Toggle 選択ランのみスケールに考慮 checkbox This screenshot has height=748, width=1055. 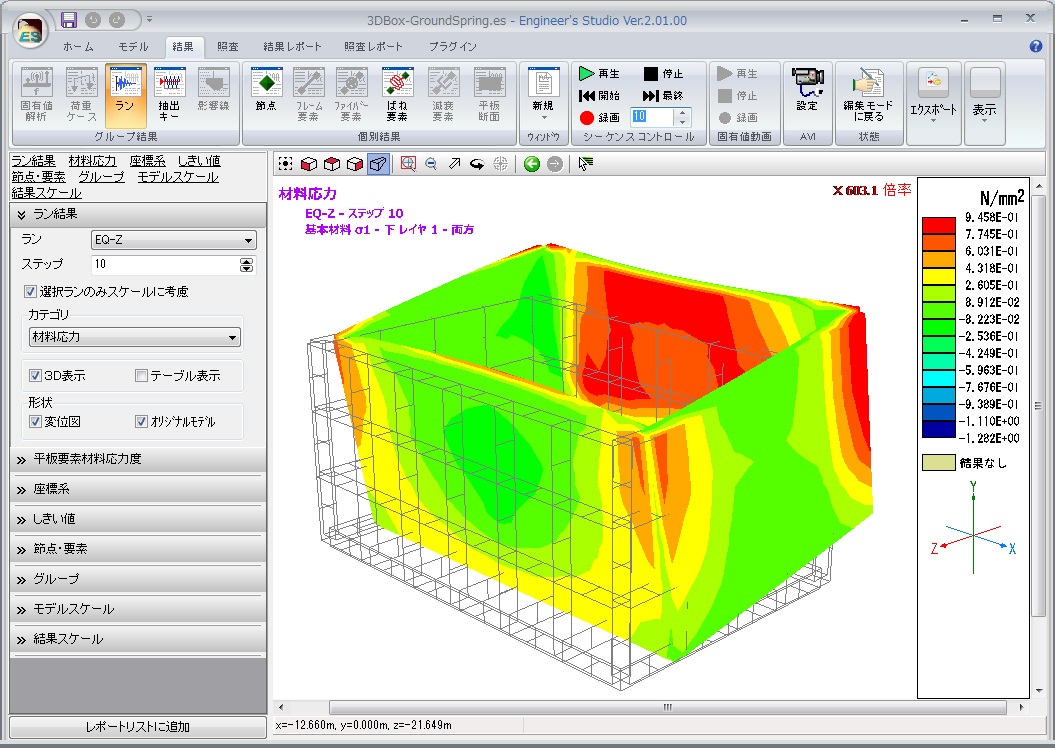click(31, 292)
